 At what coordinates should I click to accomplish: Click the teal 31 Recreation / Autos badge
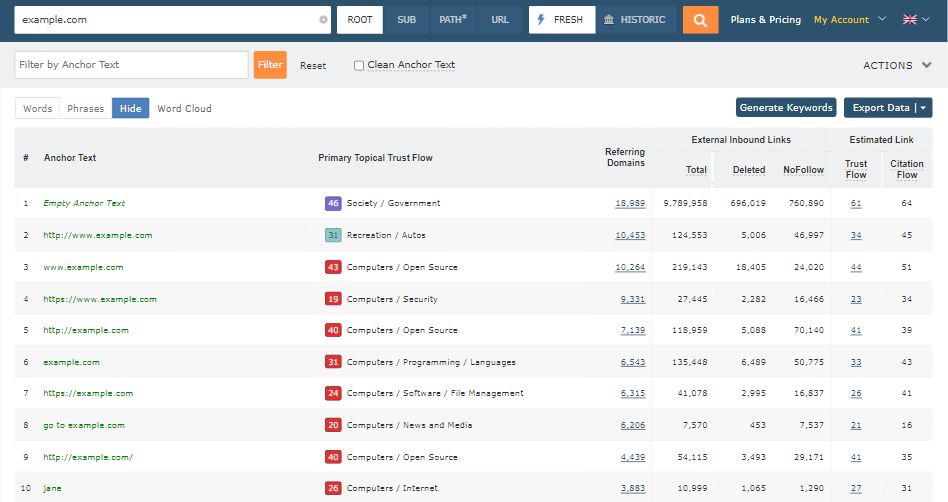click(333, 235)
